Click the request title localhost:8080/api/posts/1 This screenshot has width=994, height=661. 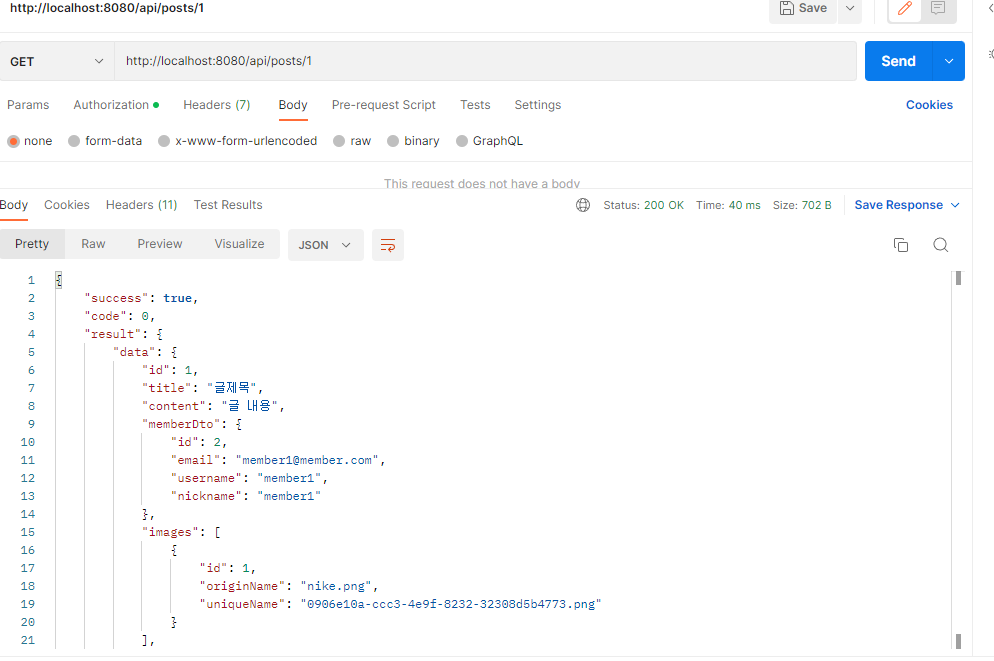(107, 8)
